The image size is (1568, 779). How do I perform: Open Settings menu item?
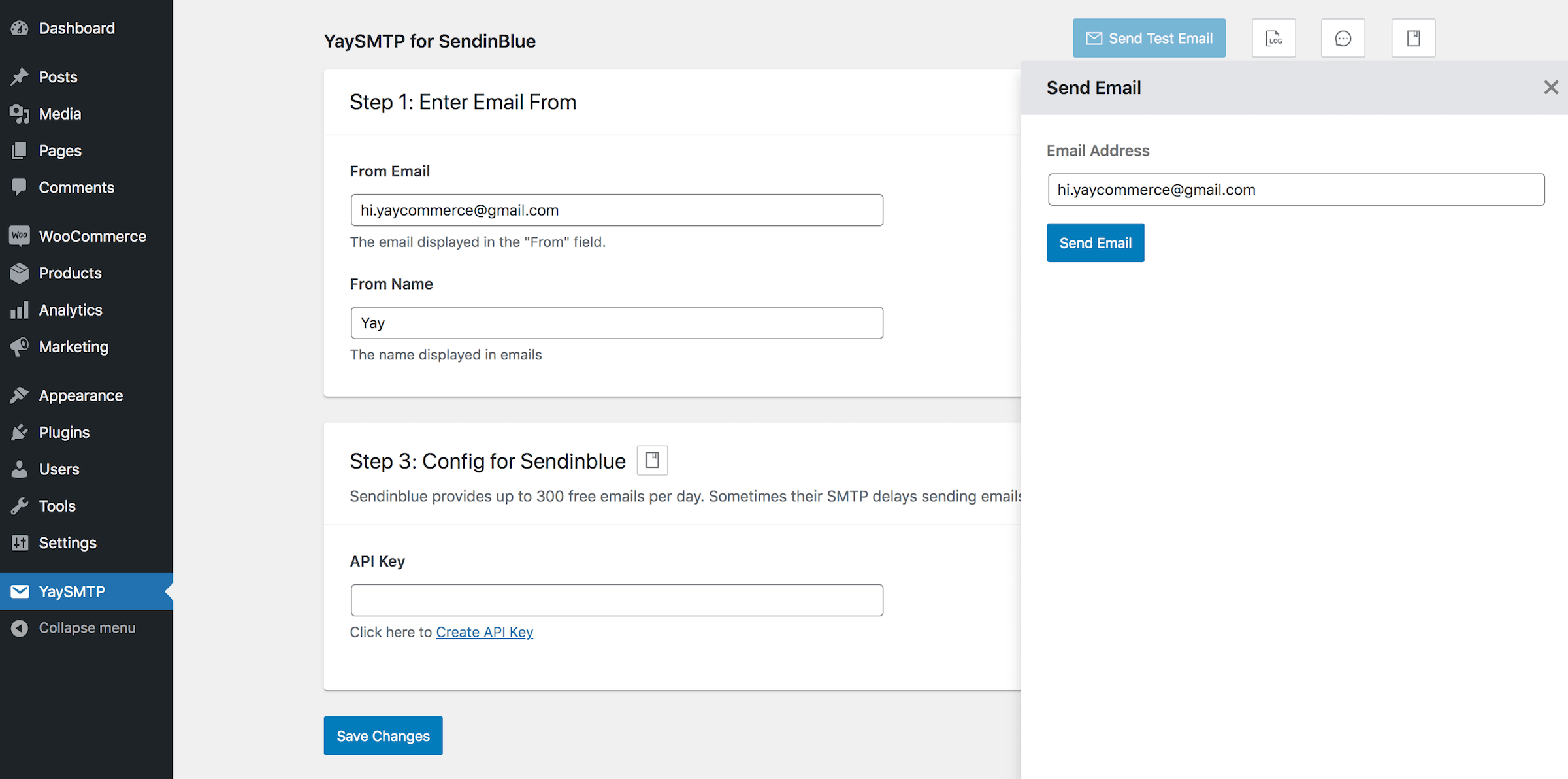(x=86, y=542)
